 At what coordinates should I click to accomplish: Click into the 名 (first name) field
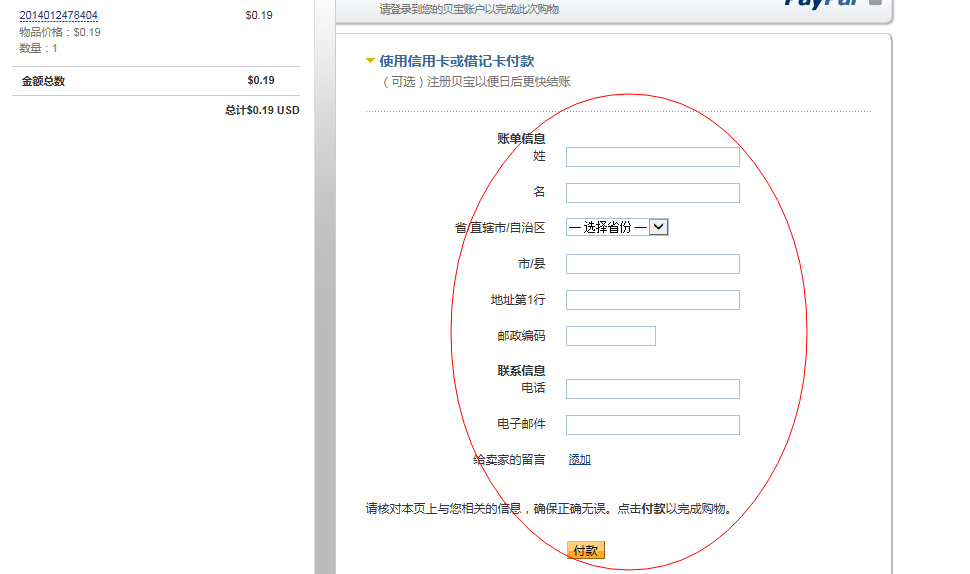(x=652, y=193)
